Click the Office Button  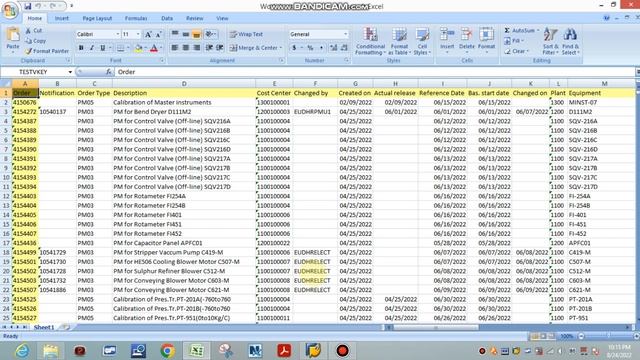tap(9, 10)
